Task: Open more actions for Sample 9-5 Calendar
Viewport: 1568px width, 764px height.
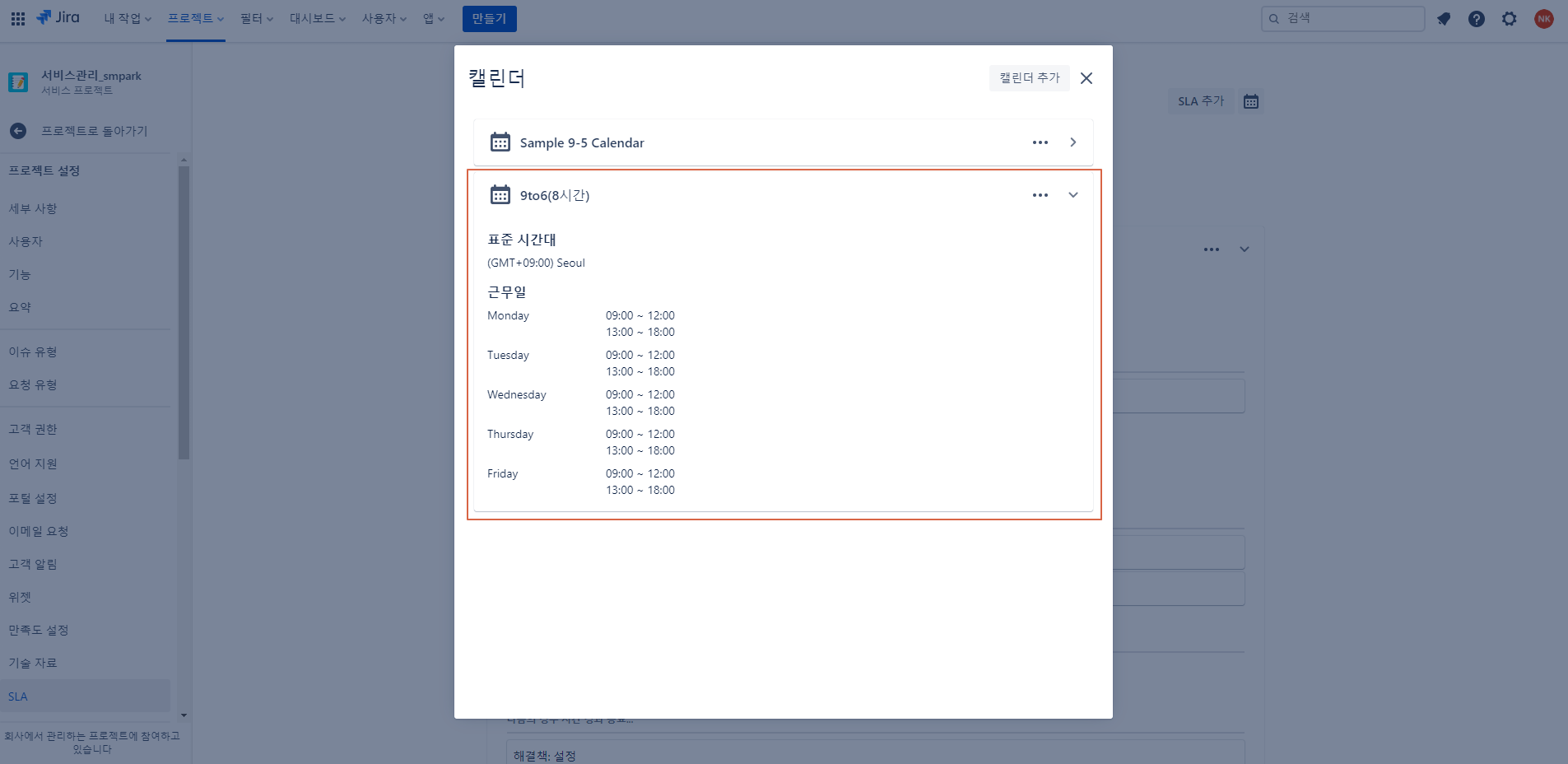Action: 1040,142
